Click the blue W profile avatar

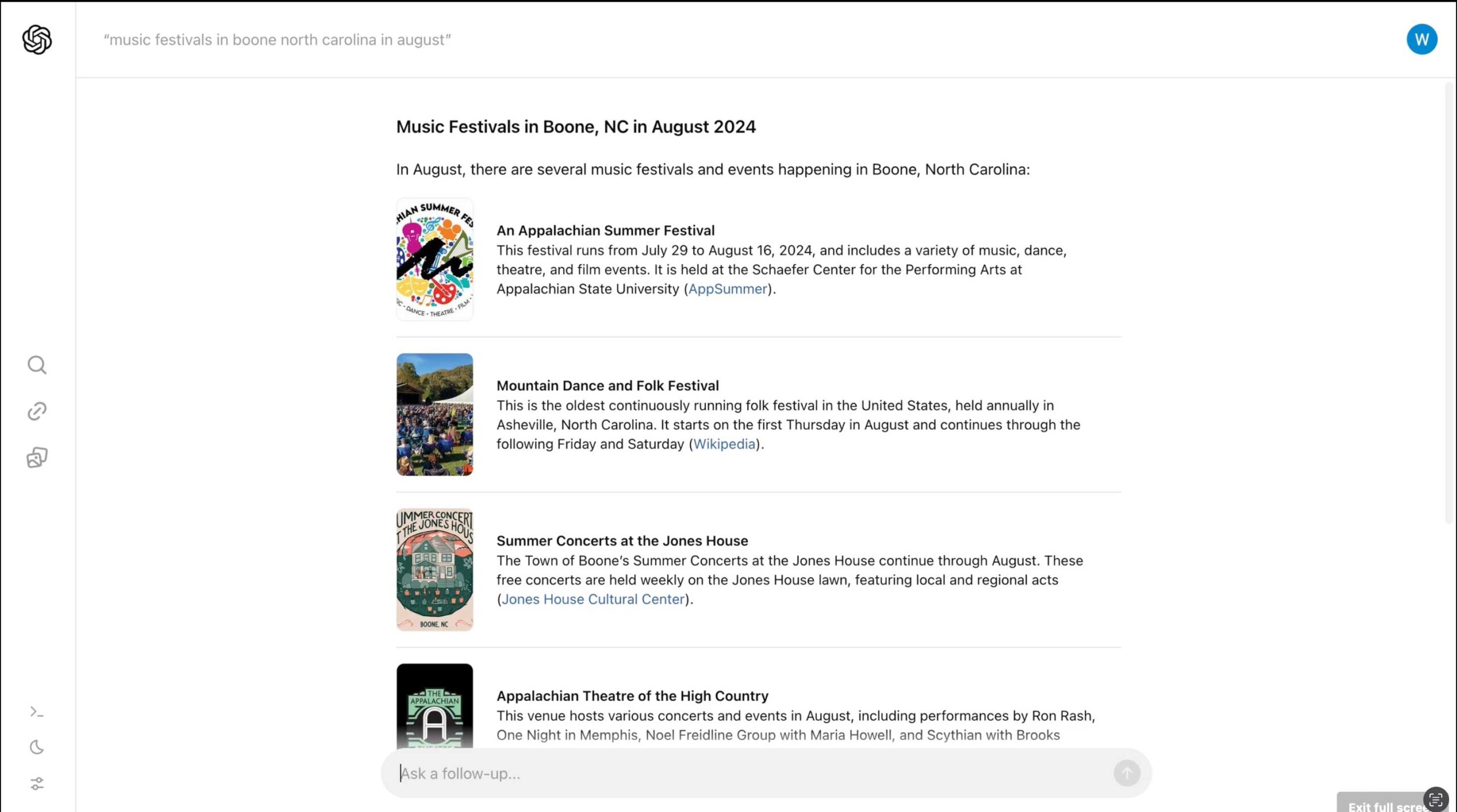(x=1421, y=39)
